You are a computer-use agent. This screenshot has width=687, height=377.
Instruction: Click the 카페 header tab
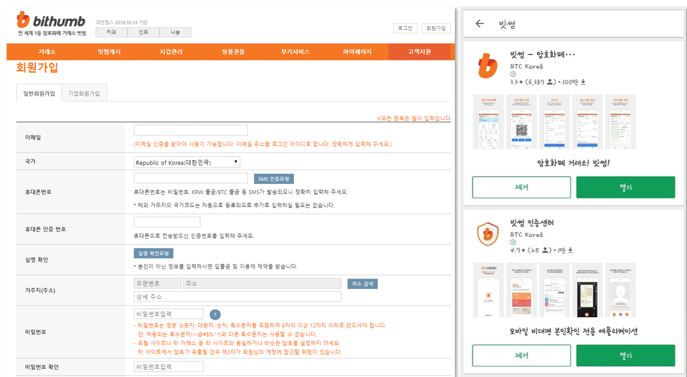111,32
